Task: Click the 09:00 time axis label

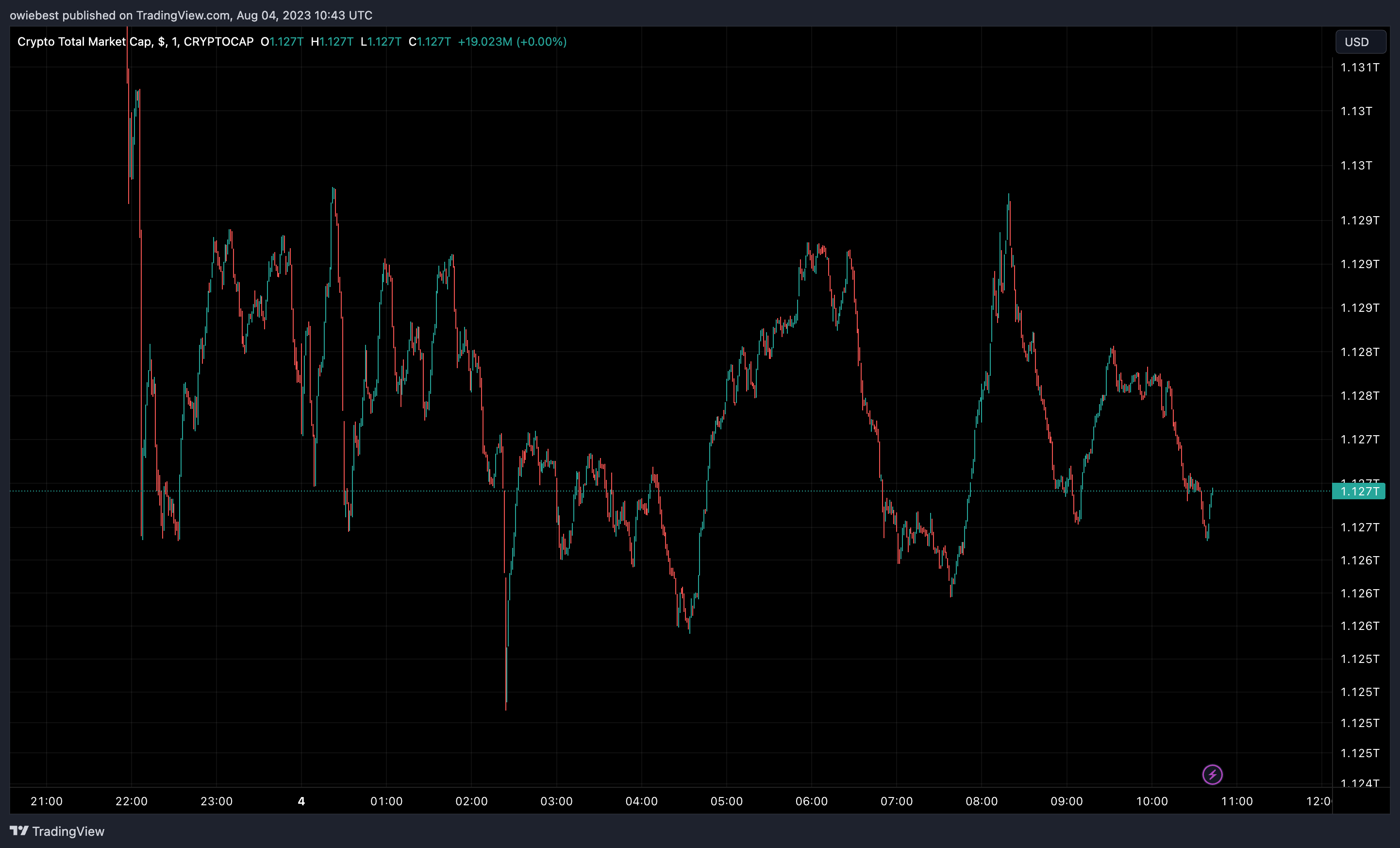Action: [1067, 801]
